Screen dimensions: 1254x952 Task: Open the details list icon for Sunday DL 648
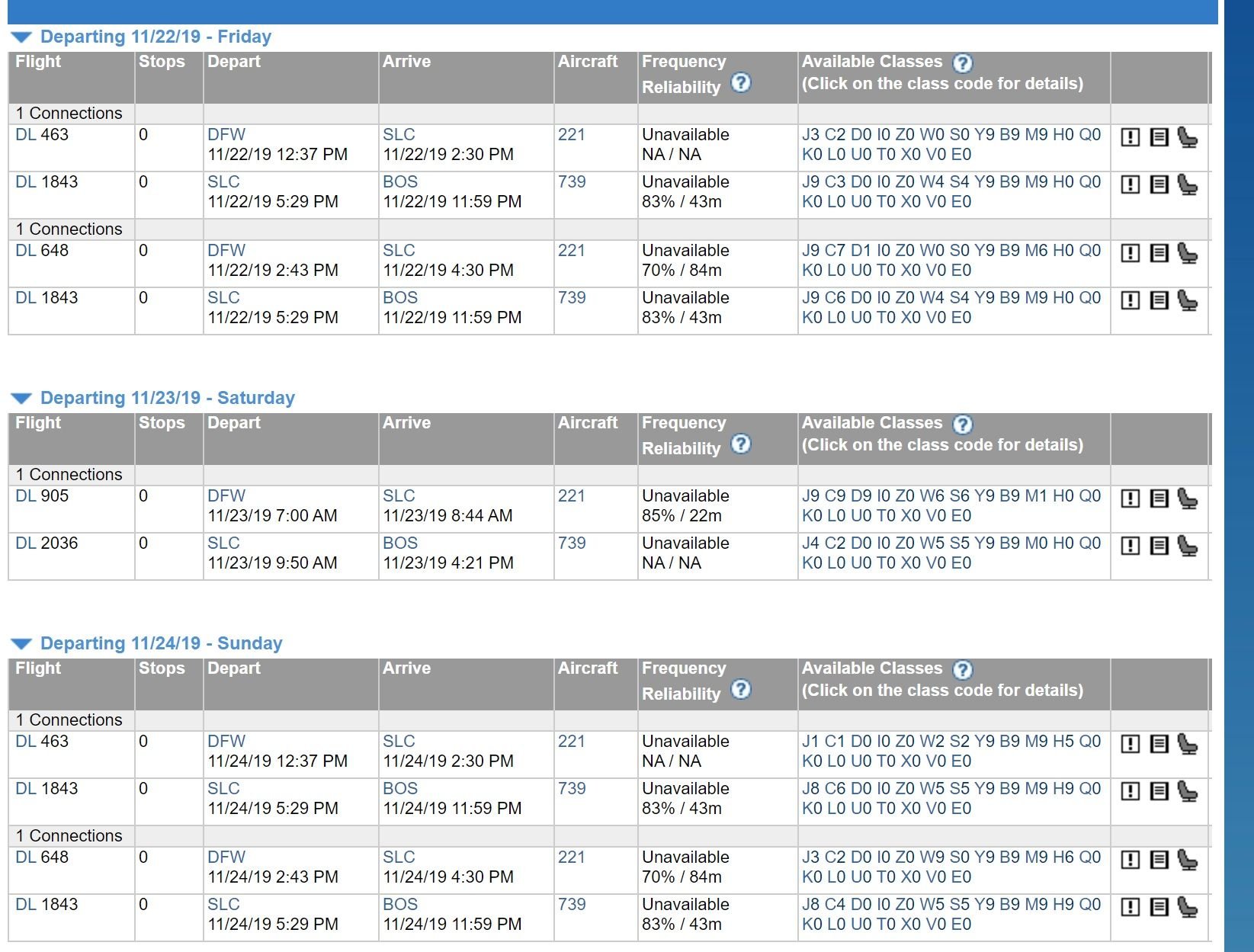(1159, 861)
